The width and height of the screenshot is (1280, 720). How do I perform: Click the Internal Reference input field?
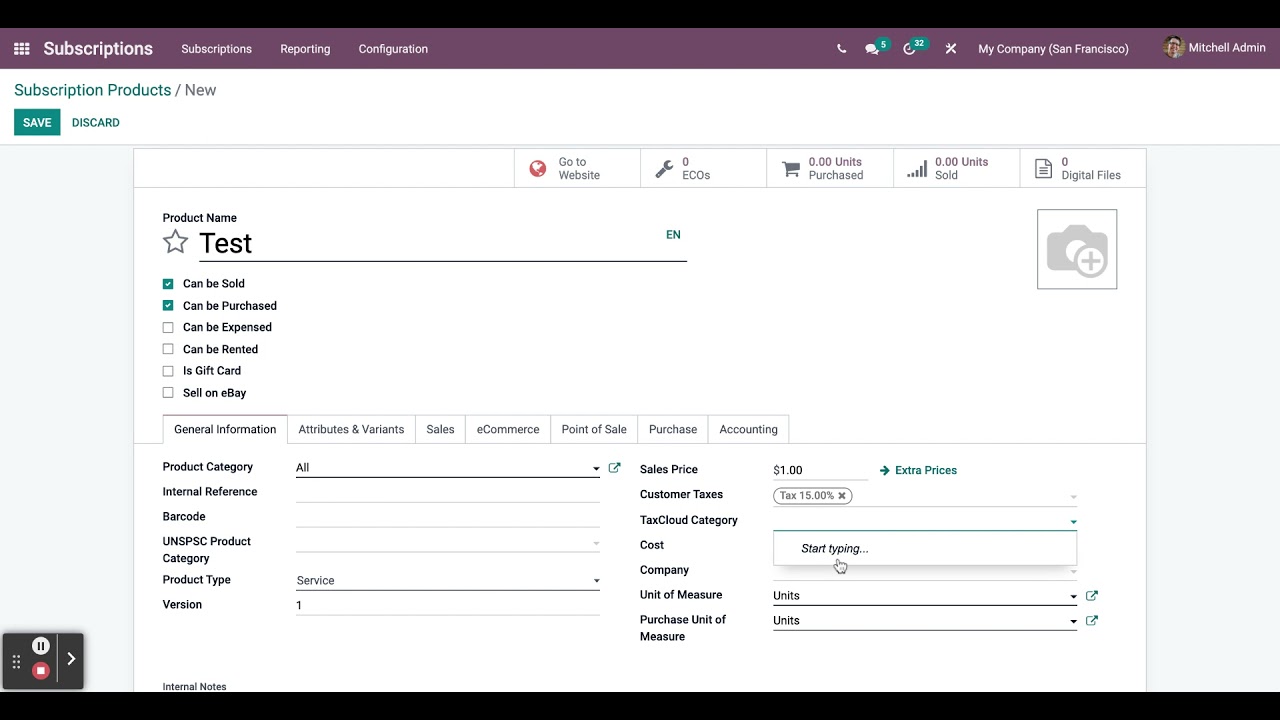(448, 493)
